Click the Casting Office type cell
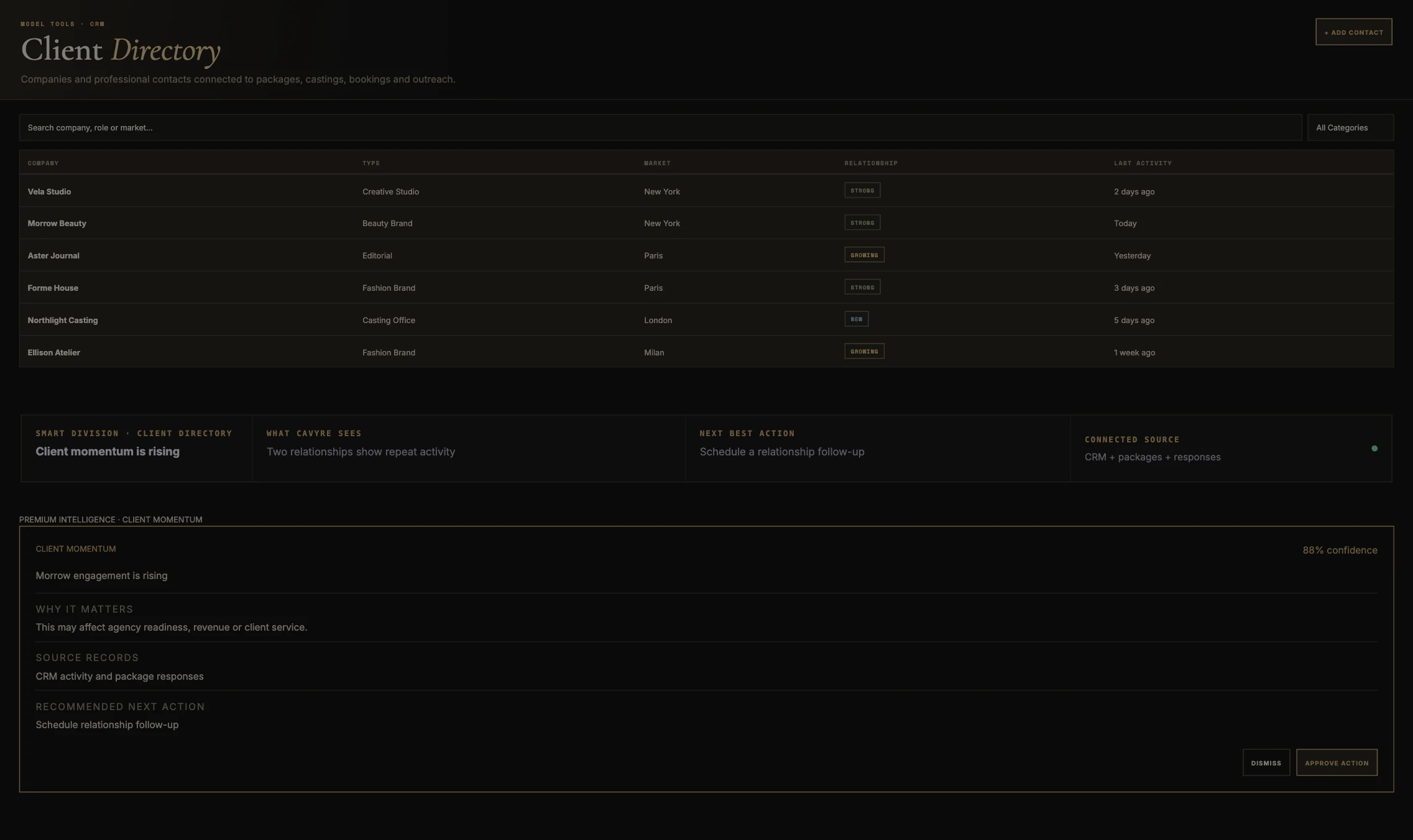 click(389, 320)
